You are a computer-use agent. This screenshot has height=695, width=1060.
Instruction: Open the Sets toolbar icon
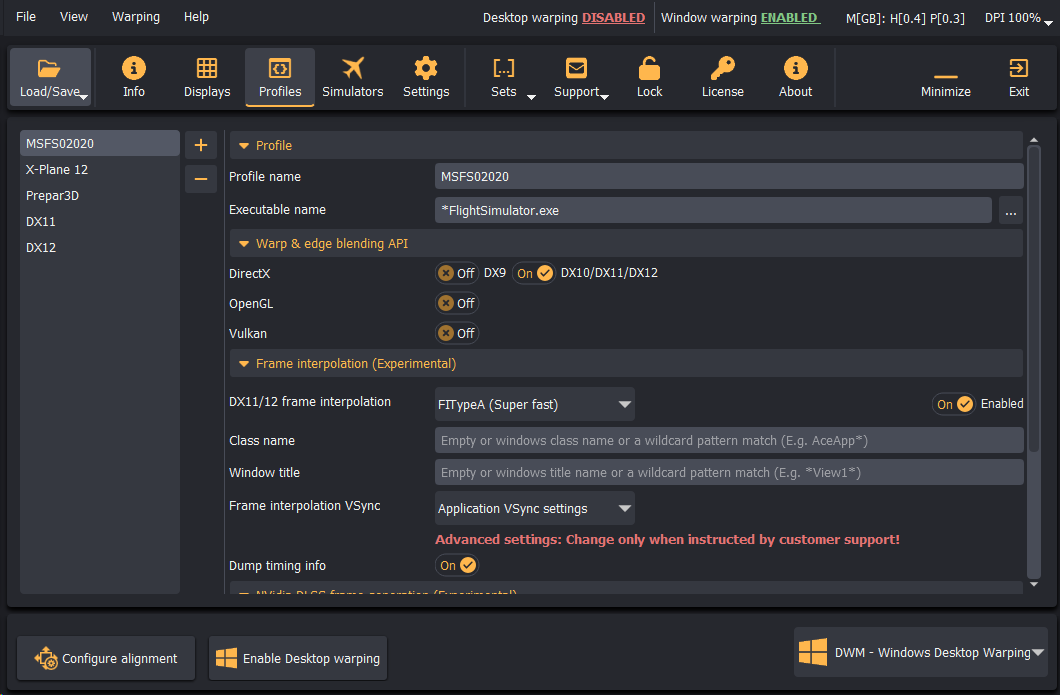(x=504, y=77)
